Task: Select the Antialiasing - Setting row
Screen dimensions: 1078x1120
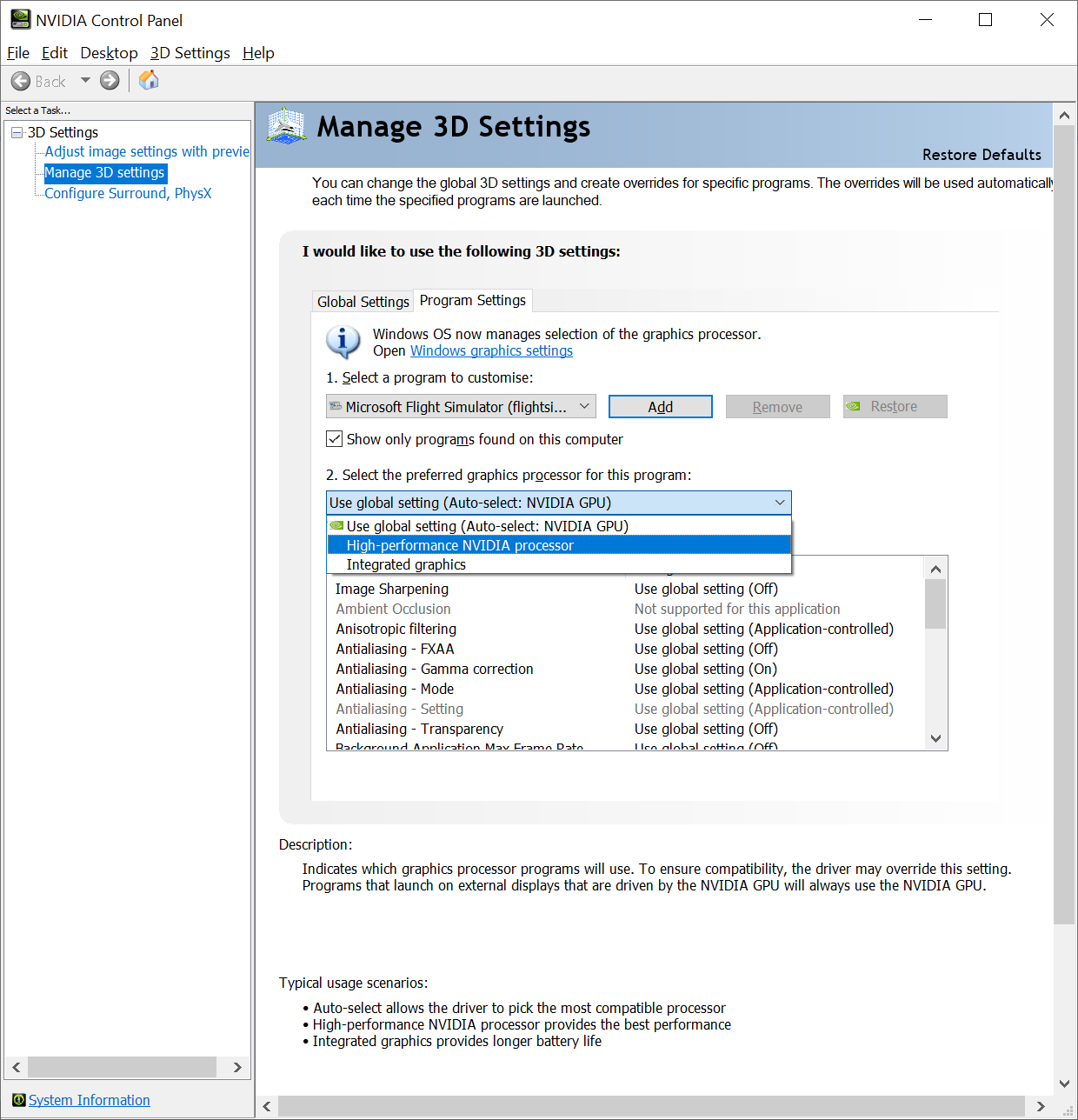Action: (x=625, y=709)
